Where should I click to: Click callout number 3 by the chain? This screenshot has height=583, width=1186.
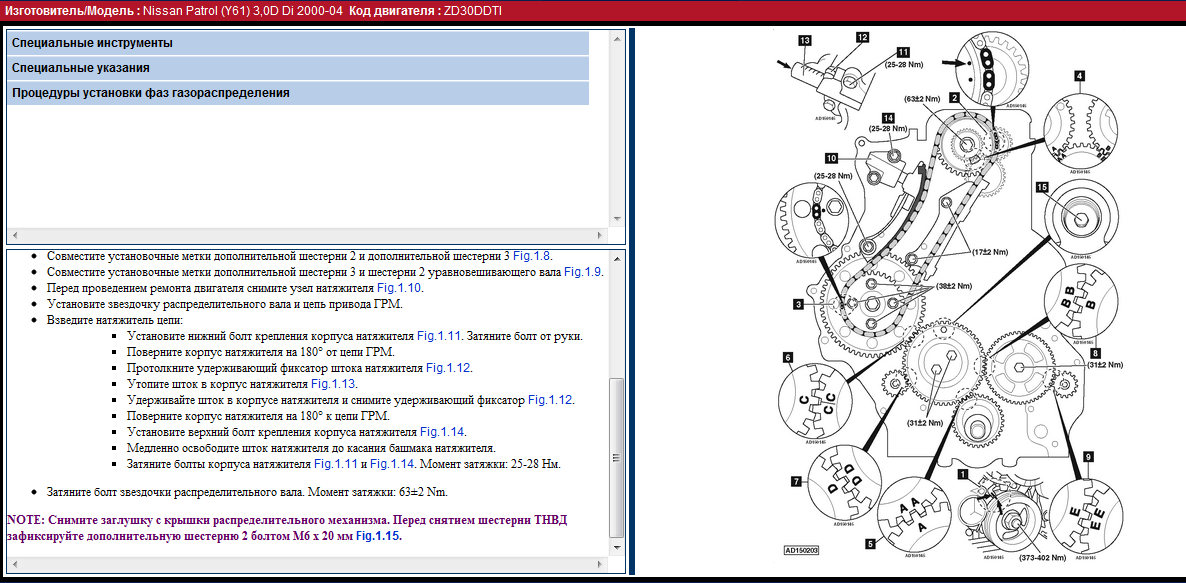[x=799, y=304]
